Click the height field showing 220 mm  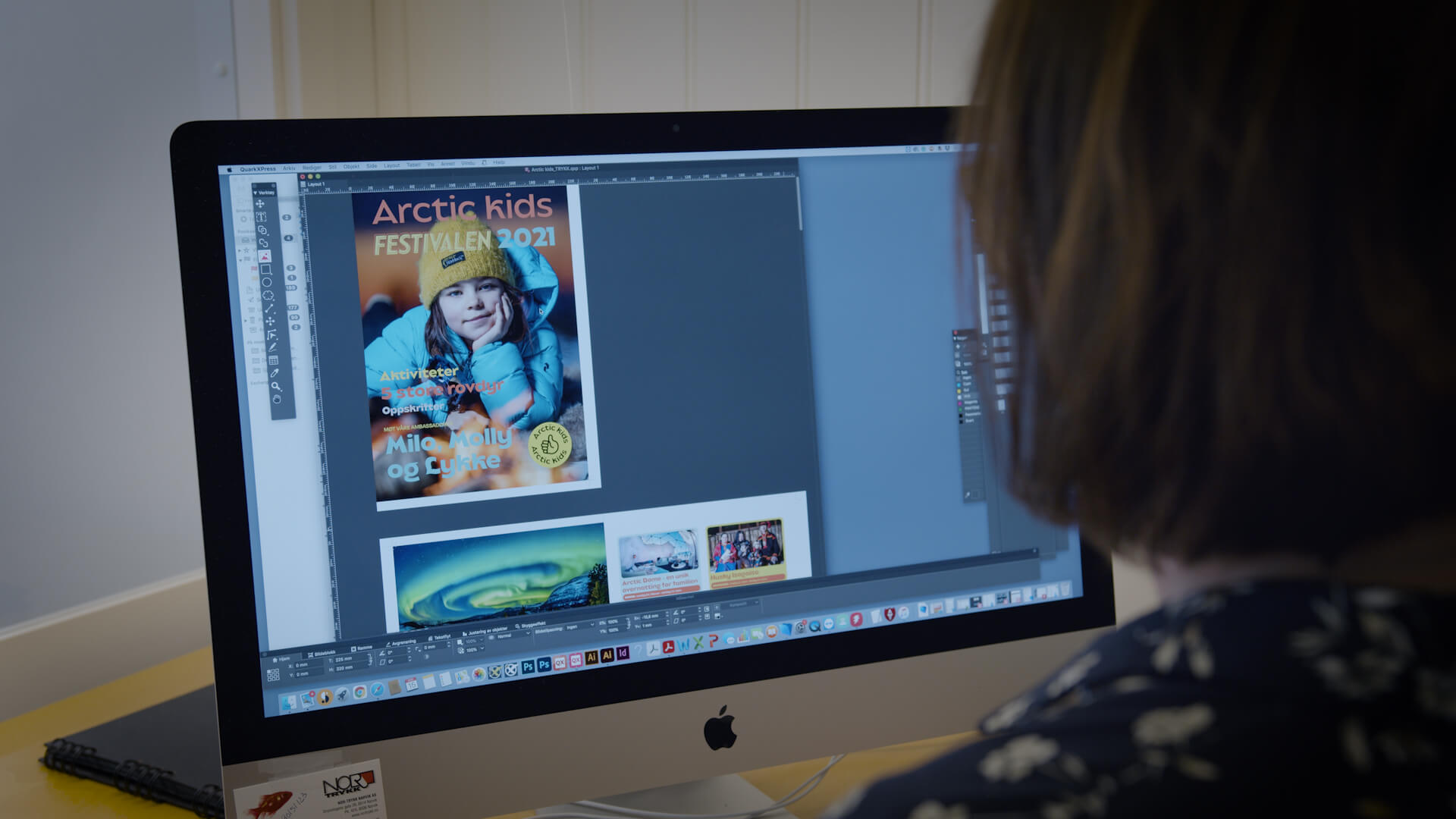pyautogui.click(x=353, y=667)
